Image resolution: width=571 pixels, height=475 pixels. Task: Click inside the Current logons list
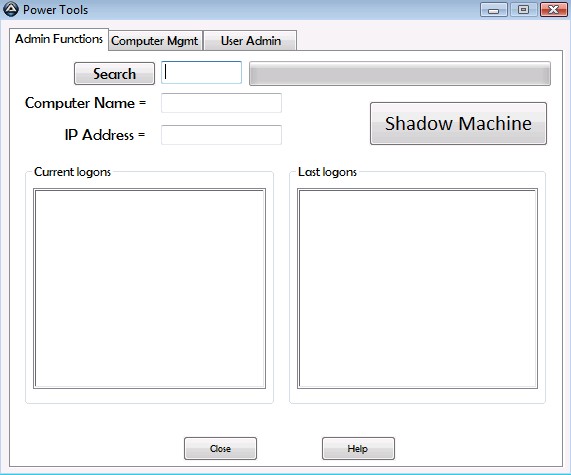149,288
